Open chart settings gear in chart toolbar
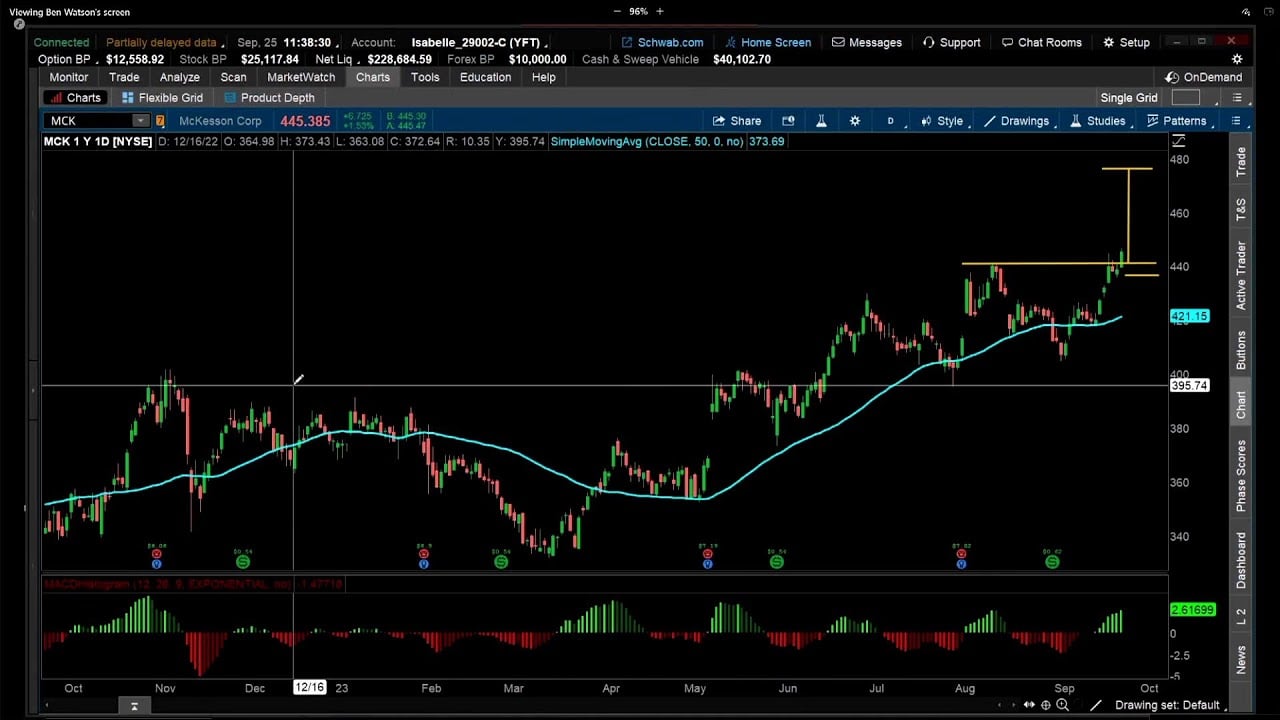The width and height of the screenshot is (1280, 720). 855,121
